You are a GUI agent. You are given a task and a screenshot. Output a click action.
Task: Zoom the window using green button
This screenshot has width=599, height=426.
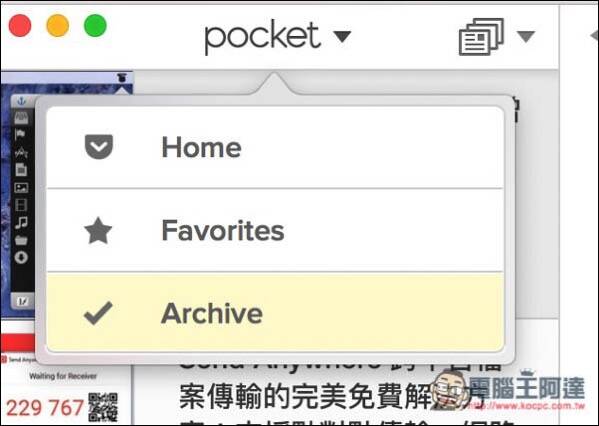(95, 26)
